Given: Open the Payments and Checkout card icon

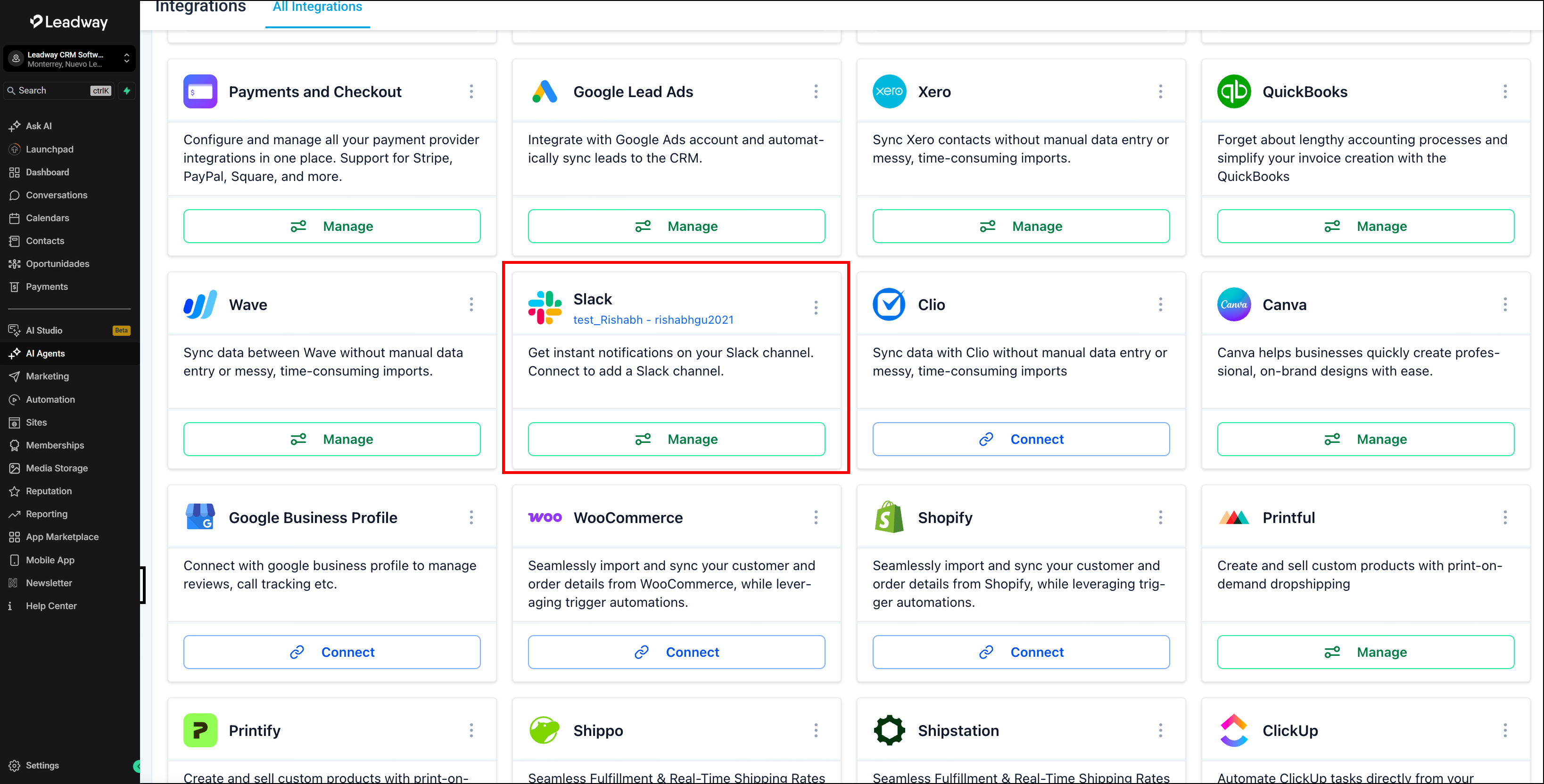Looking at the screenshot, I should coord(200,91).
